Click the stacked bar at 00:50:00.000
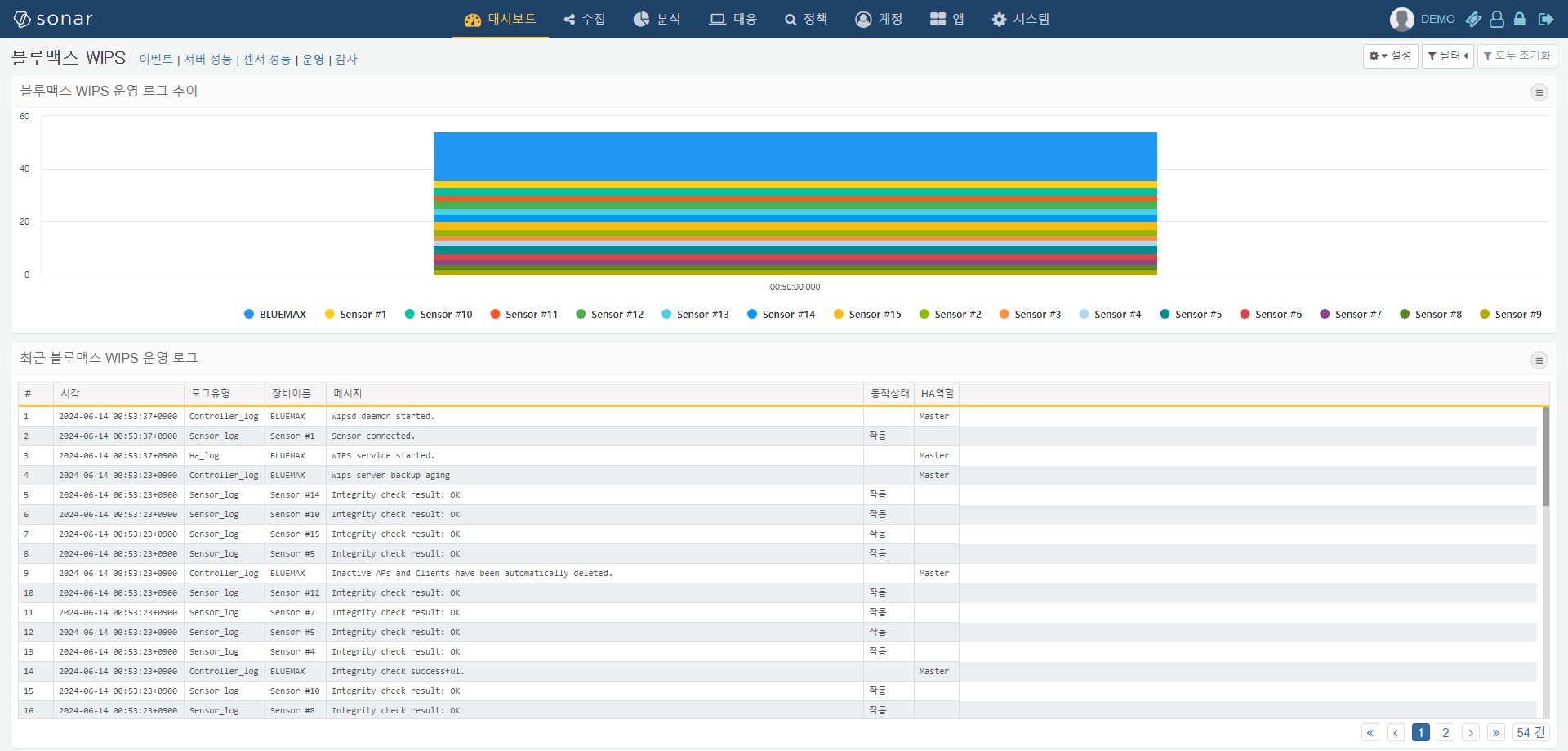The height and width of the screenshot is (751, 1568). [795, 203]
